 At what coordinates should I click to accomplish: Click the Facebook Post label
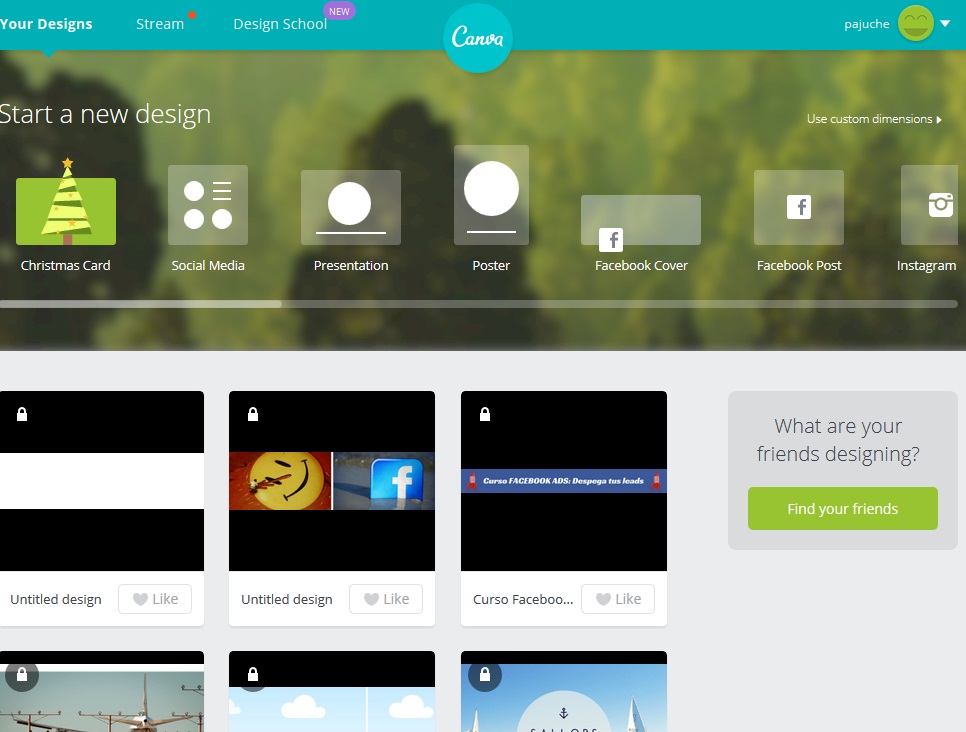[x=799, y=266]
